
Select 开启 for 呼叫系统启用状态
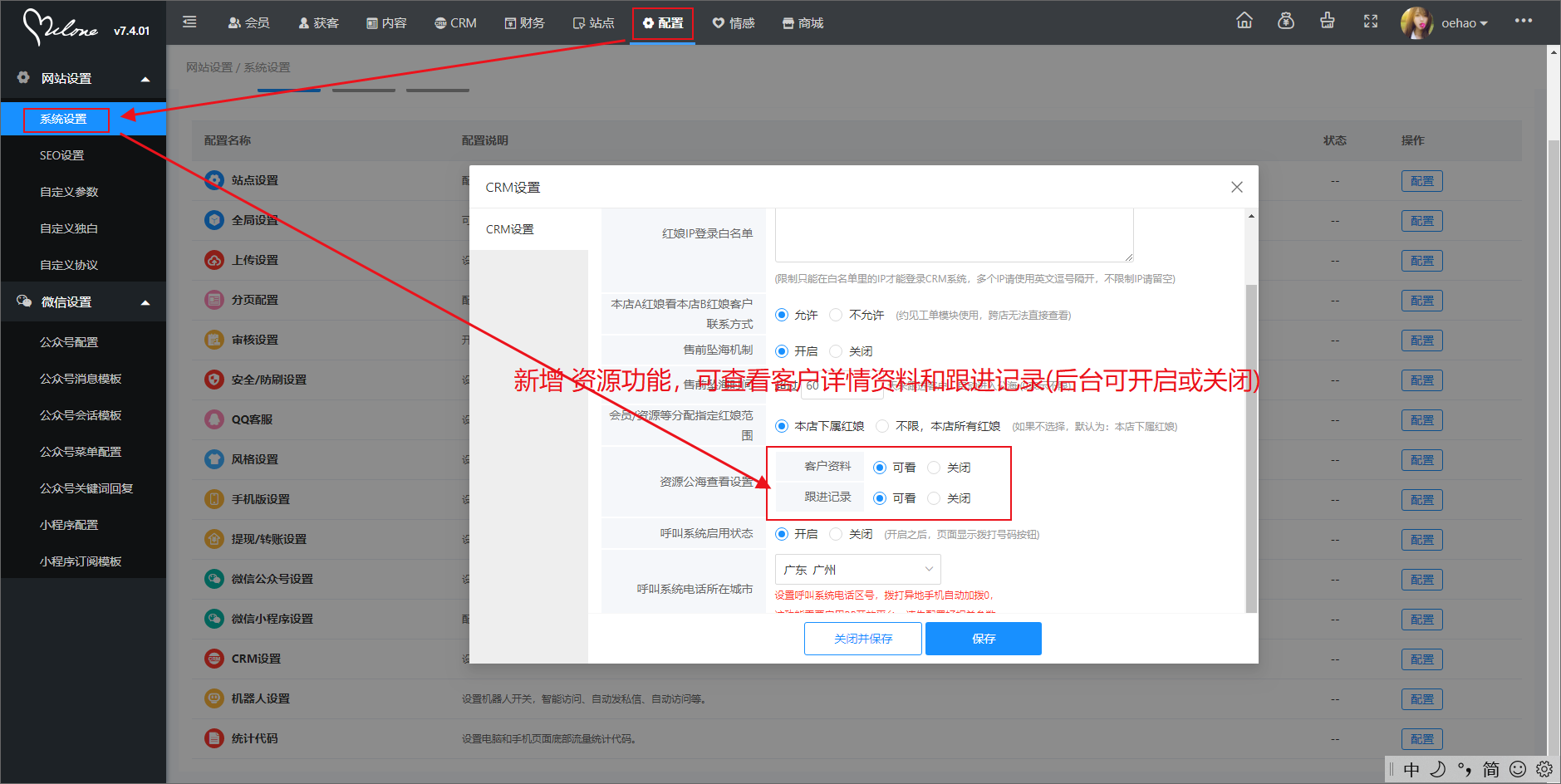[x=782, y=534]
